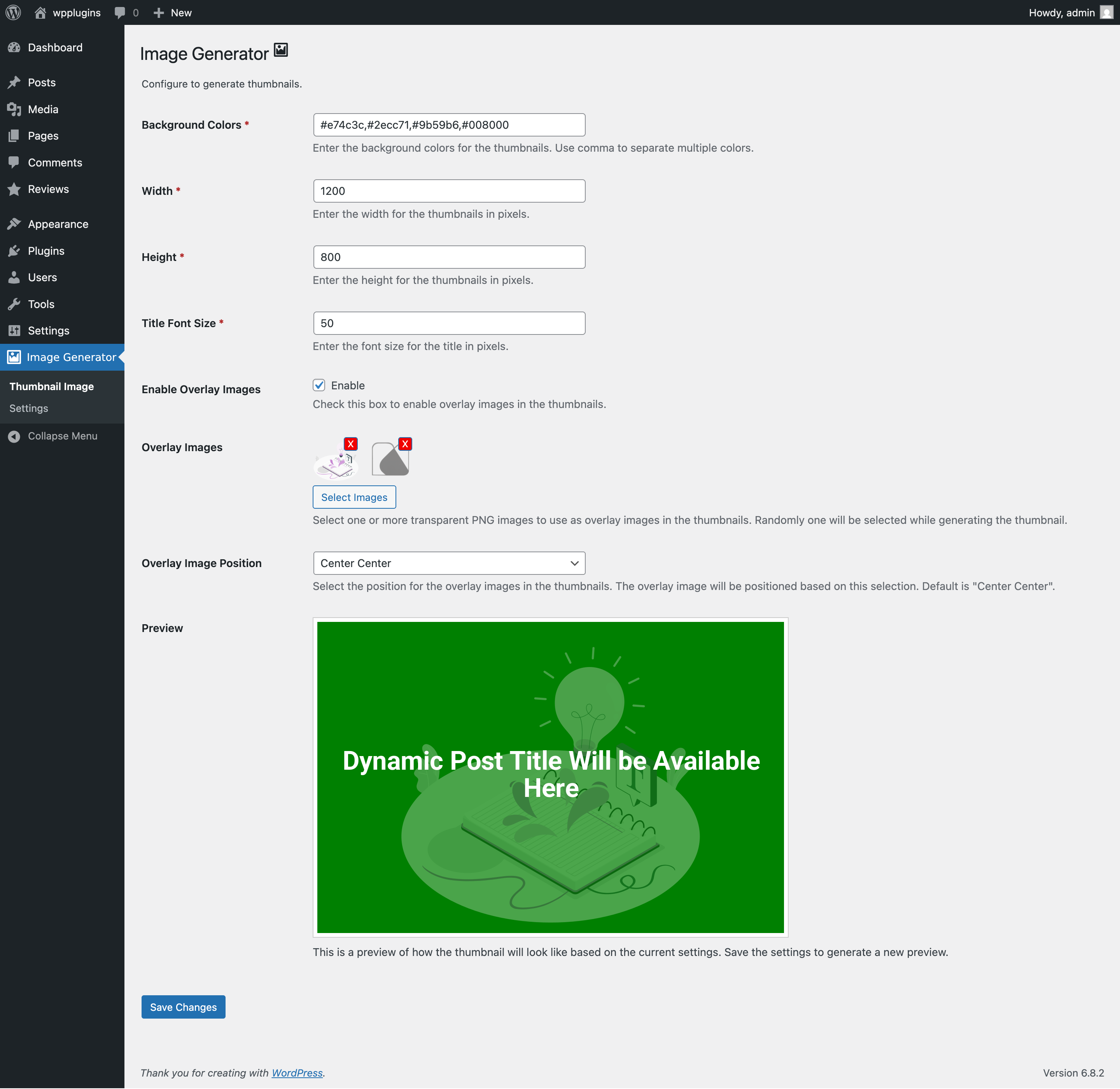The height and width of the screenshot is (1089, 1120).
Task: Open the Reviews star menu
Action: click(48, 189)
